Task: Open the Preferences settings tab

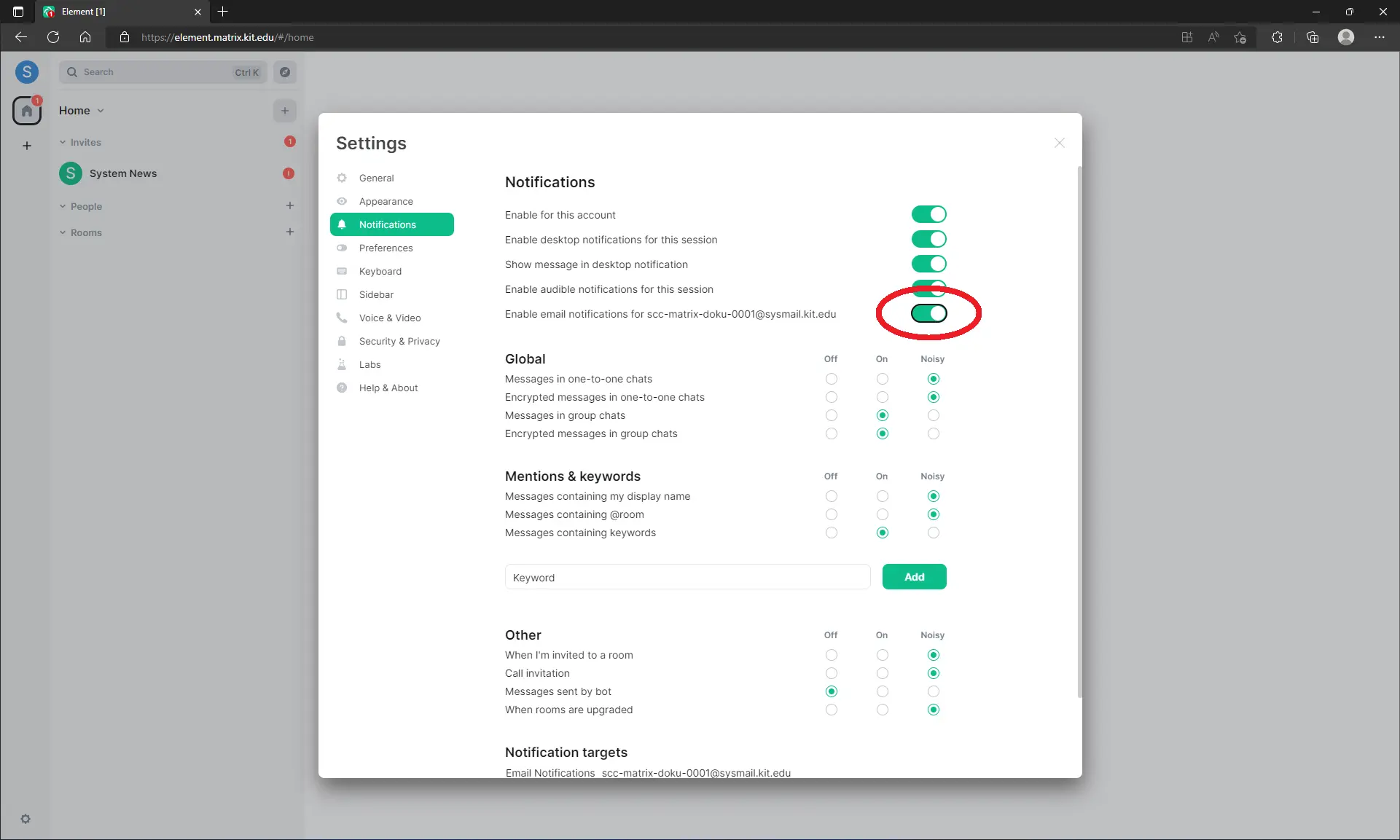Action: [x=386, y=248]
